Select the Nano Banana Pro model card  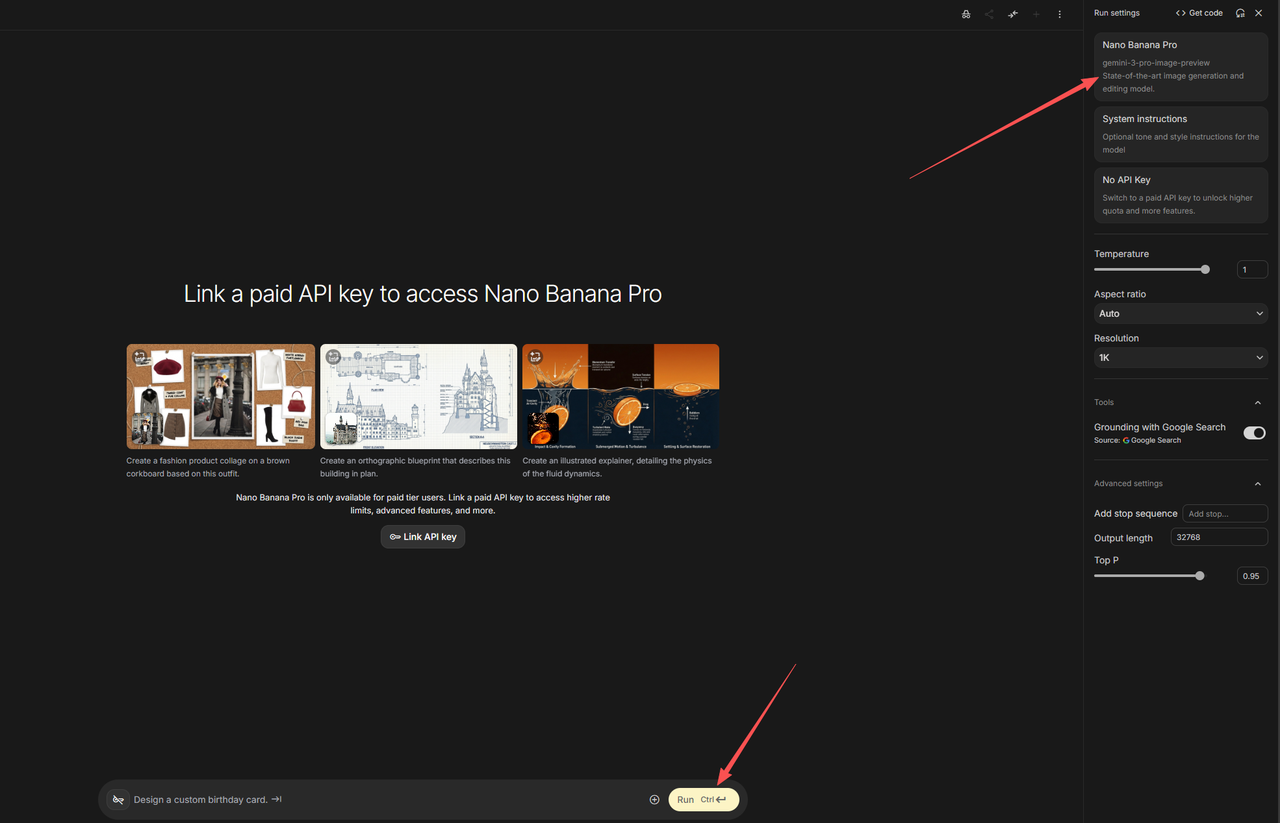pyautogui.click(x=1180, y=66)
